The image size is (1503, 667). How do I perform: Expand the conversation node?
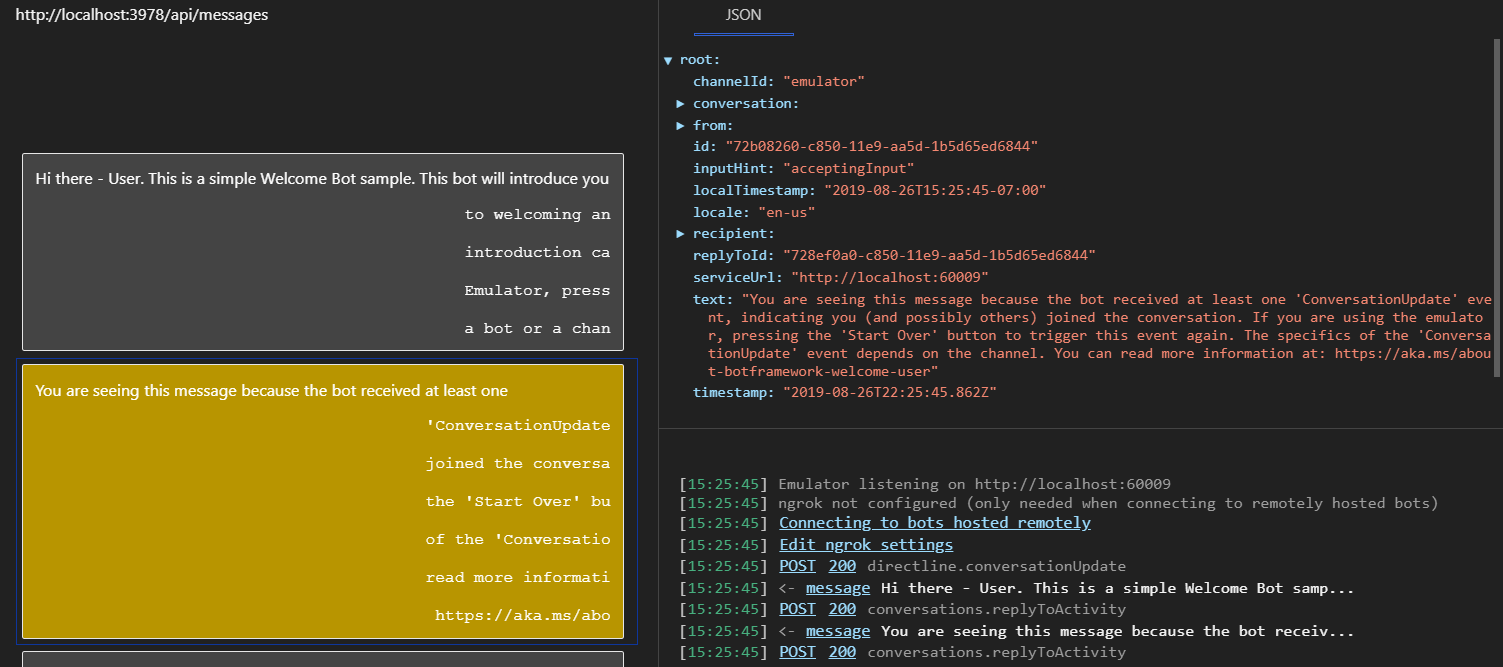pos(680,103)
